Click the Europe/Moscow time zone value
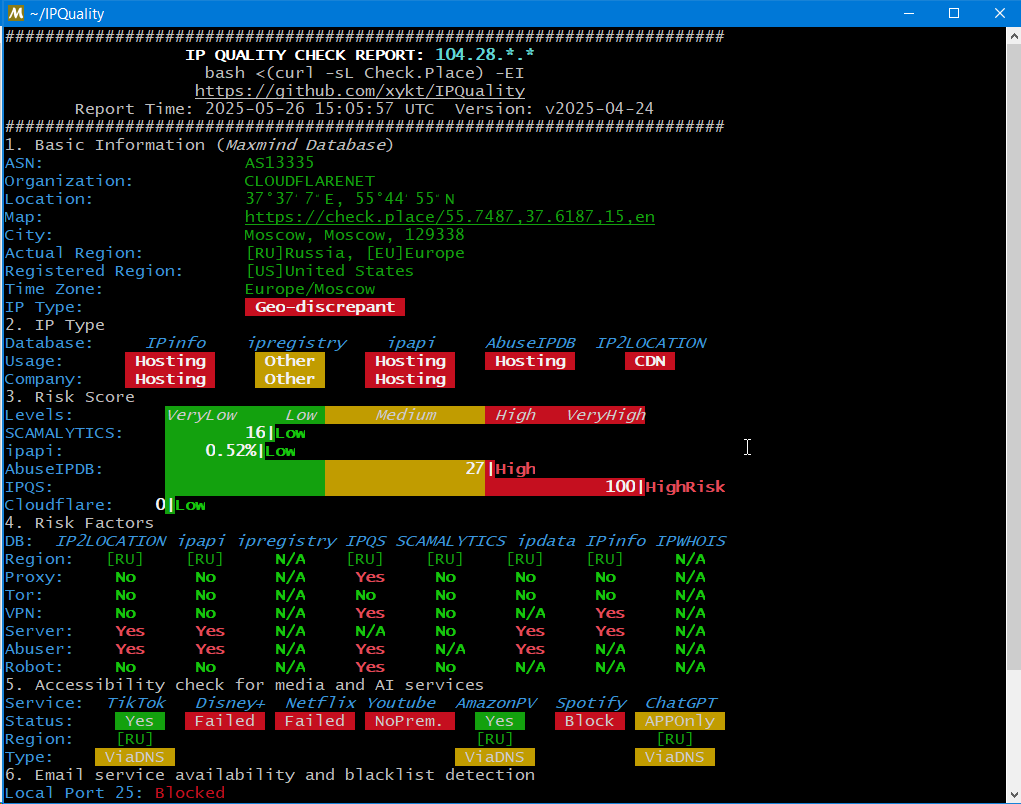 [x=310, y=289]
